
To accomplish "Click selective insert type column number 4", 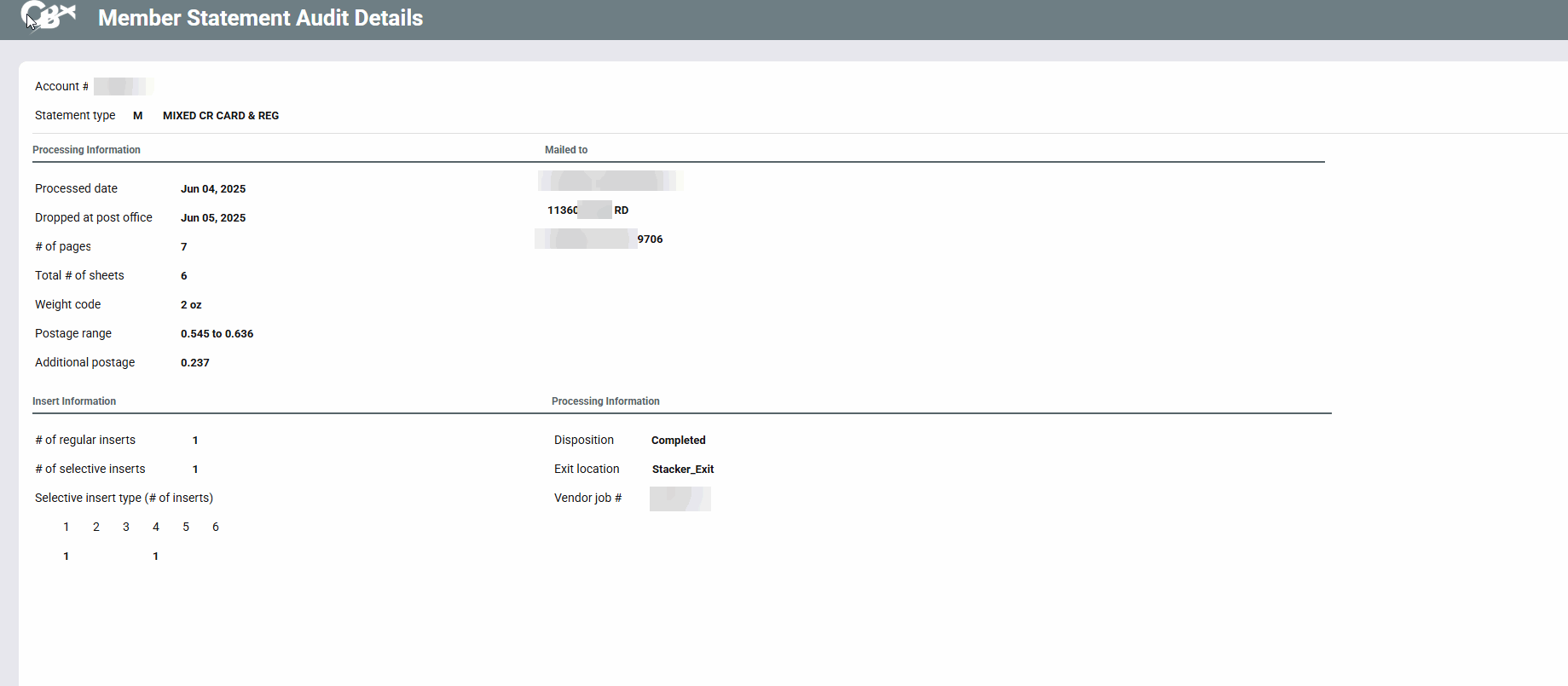I will pyautogui.click(x=156, y=527).
